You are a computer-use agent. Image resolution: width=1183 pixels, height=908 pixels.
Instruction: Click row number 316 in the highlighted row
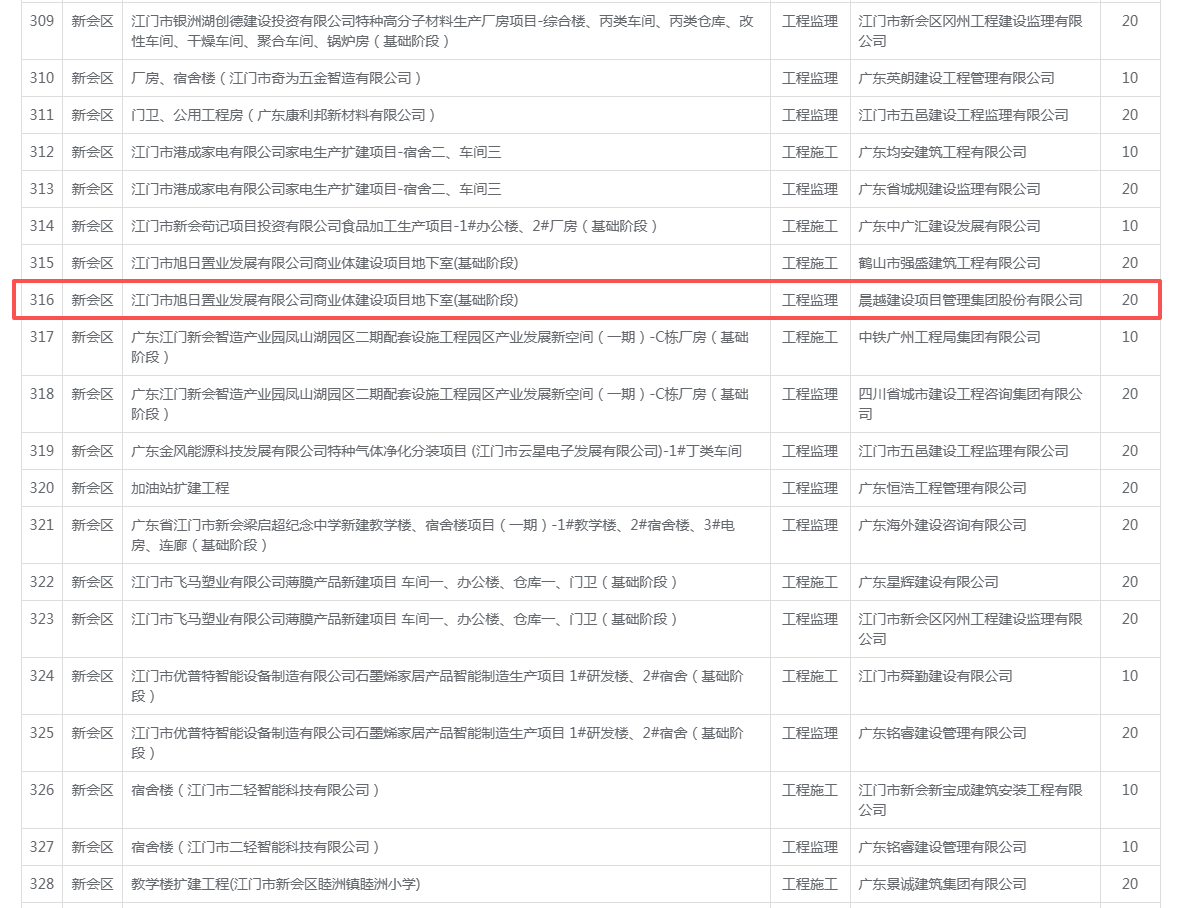click(x=41, y=300)
